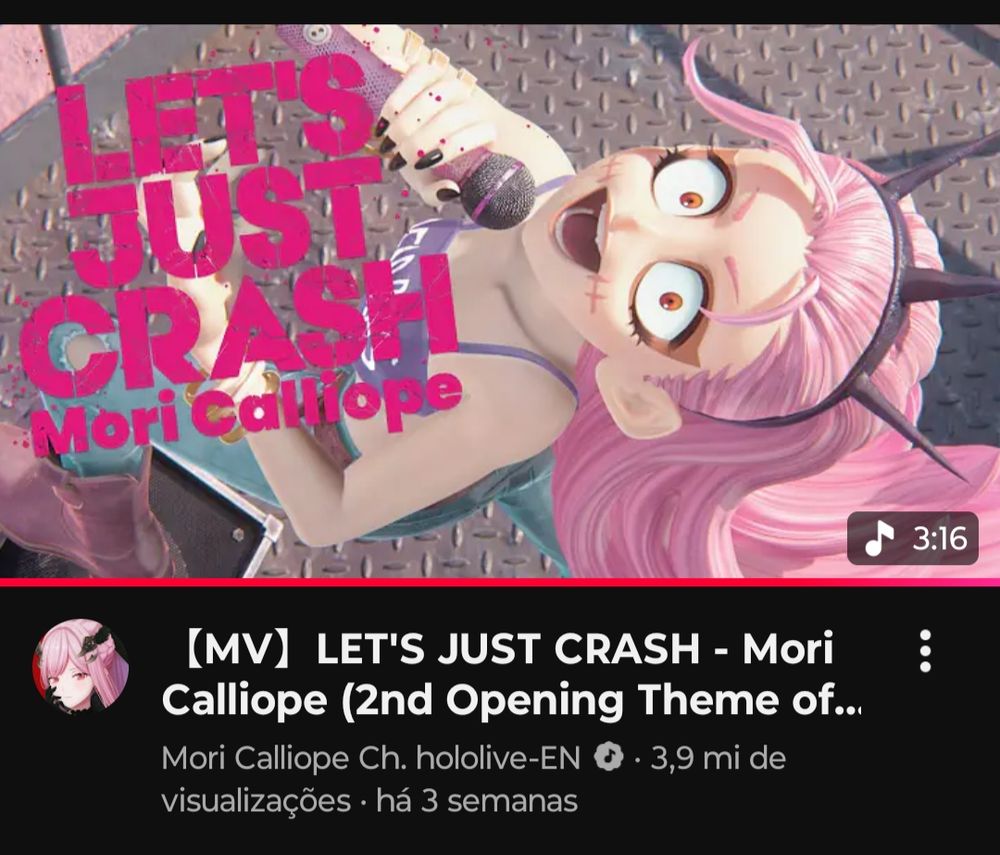Click the verified artist music badge
1000x855 pixels.
pyautogui.click(x=608, y=757)
